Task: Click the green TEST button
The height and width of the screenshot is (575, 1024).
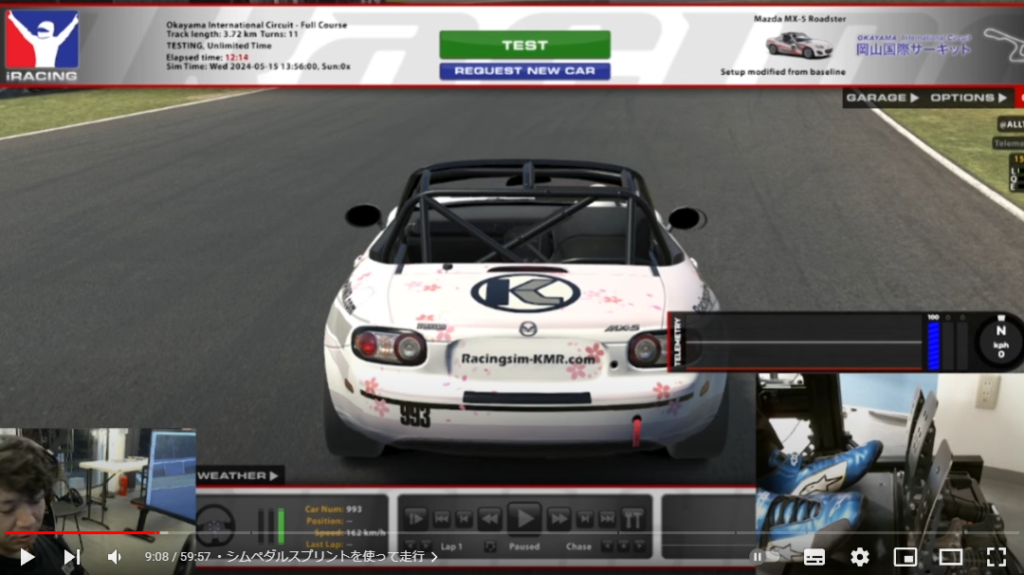Action: pos(524,45)
